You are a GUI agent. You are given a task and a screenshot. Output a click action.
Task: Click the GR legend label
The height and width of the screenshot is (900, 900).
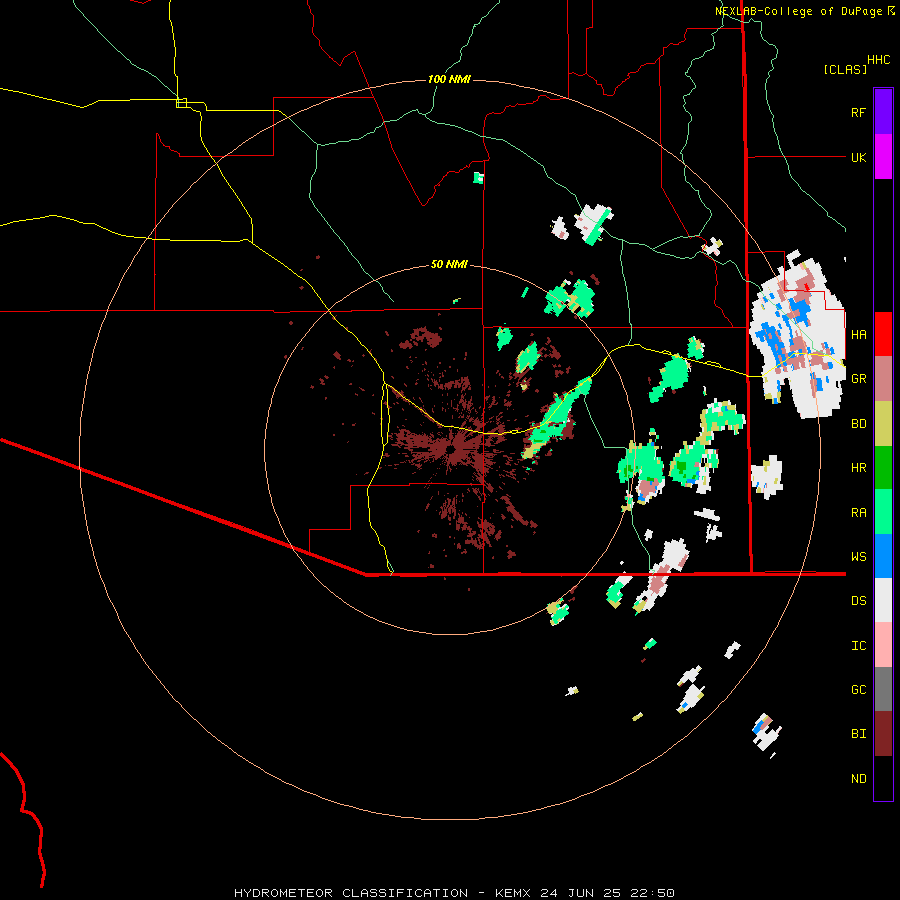[858, 379]
